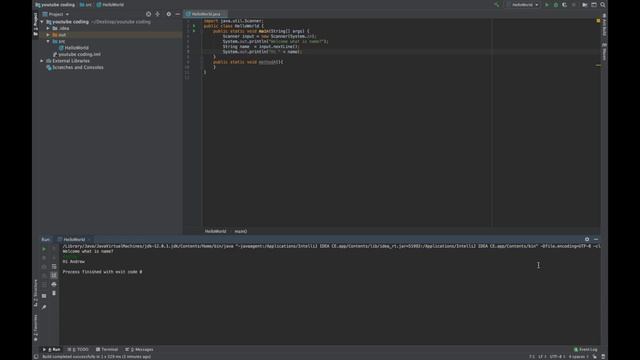Toggle the Ant Build right side tab
The image size is (640, 360).
point(604,24)
